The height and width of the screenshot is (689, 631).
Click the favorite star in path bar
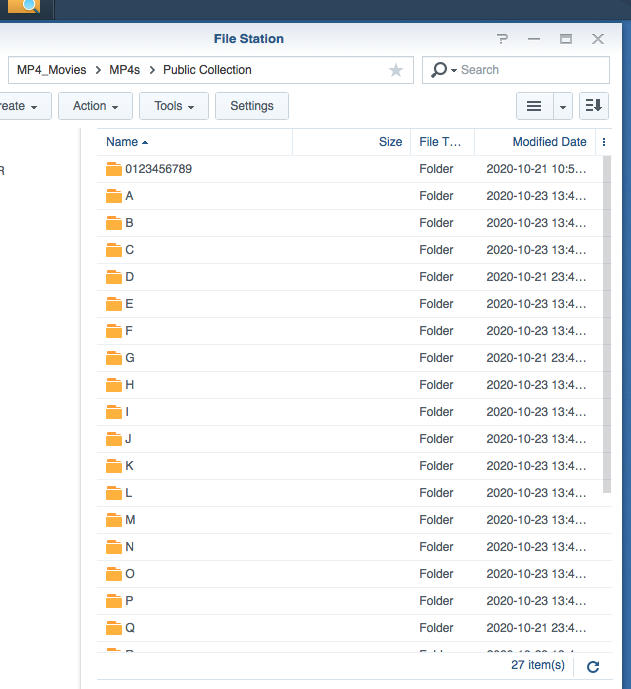click(396, 70)
